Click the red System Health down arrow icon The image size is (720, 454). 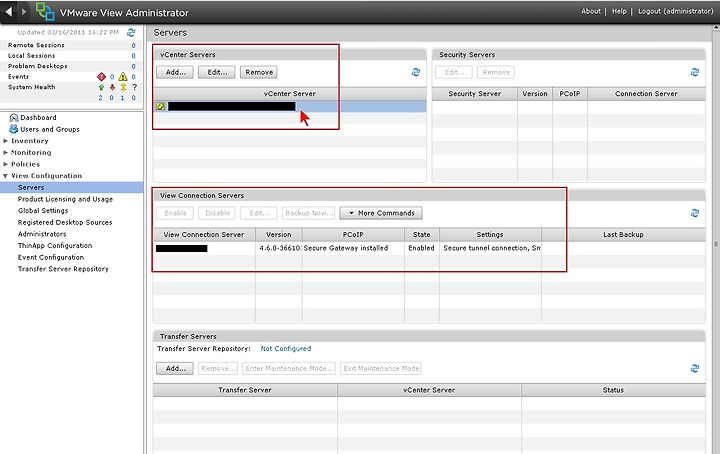(x=112, y=87)
